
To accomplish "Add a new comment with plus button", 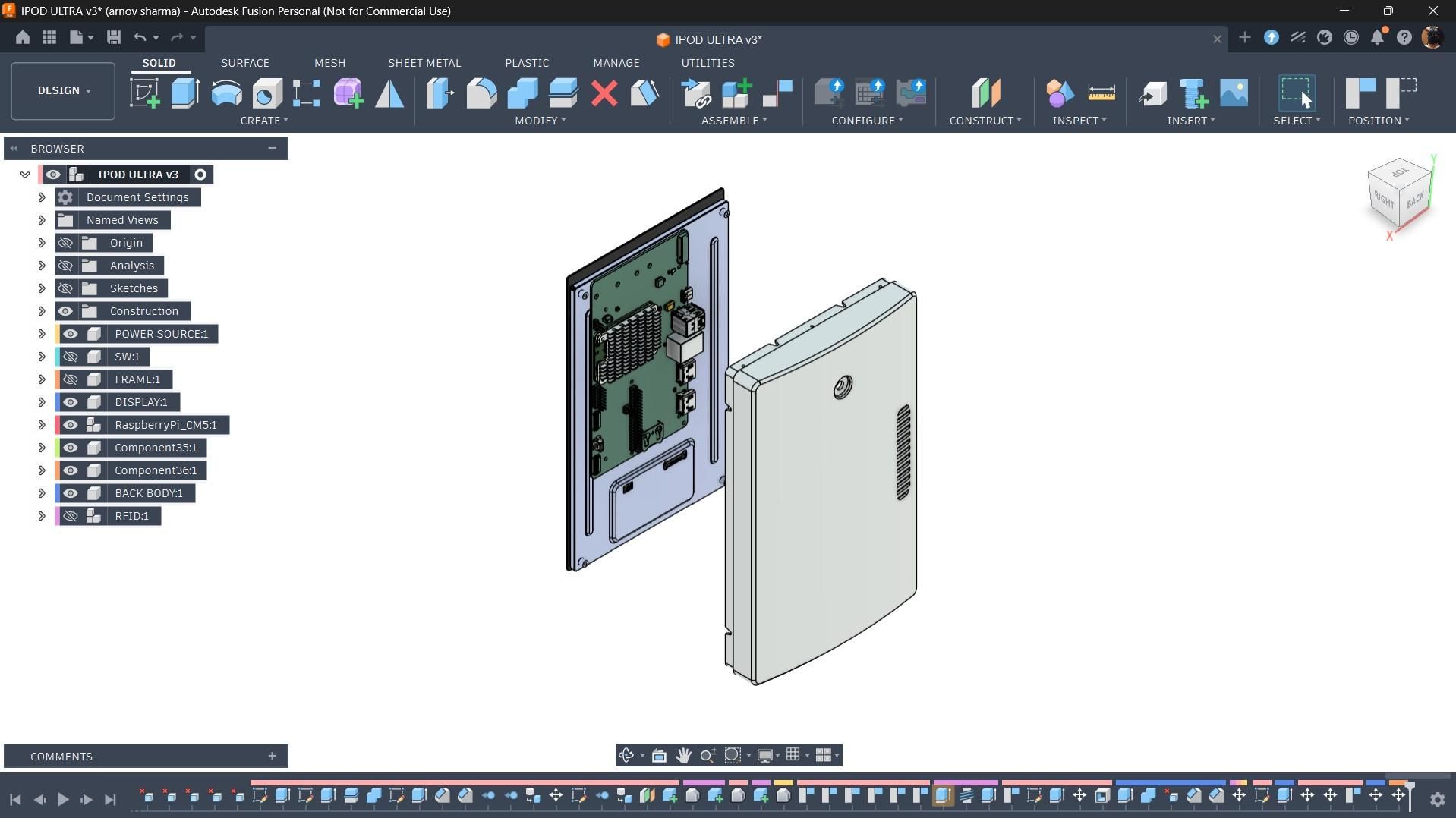I will [273, 756].
